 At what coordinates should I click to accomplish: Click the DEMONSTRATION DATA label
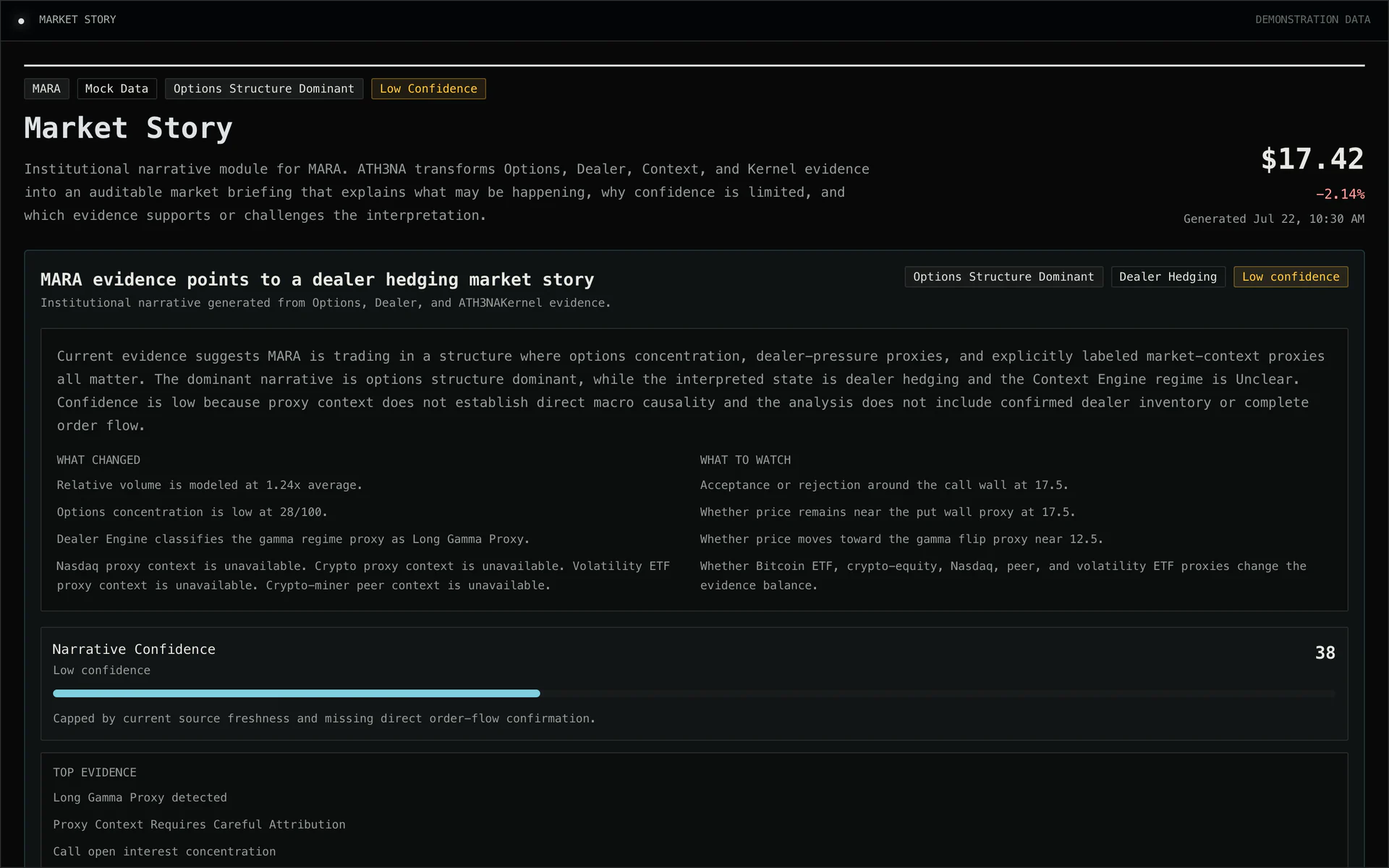(x=1312, y=20)
